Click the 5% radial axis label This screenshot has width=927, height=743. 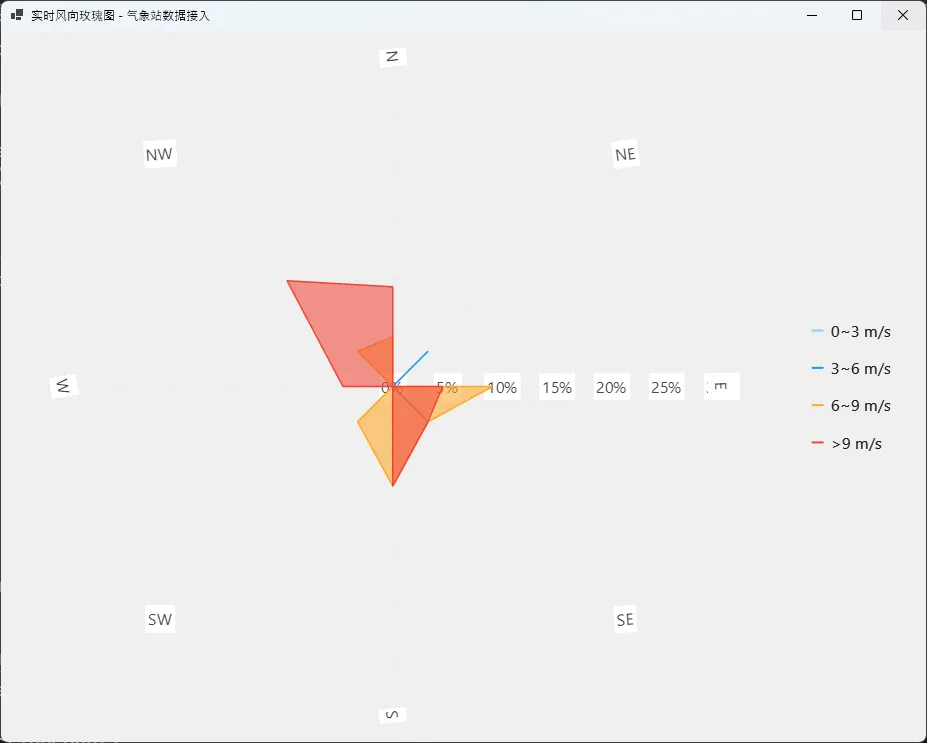coord(448,387)
